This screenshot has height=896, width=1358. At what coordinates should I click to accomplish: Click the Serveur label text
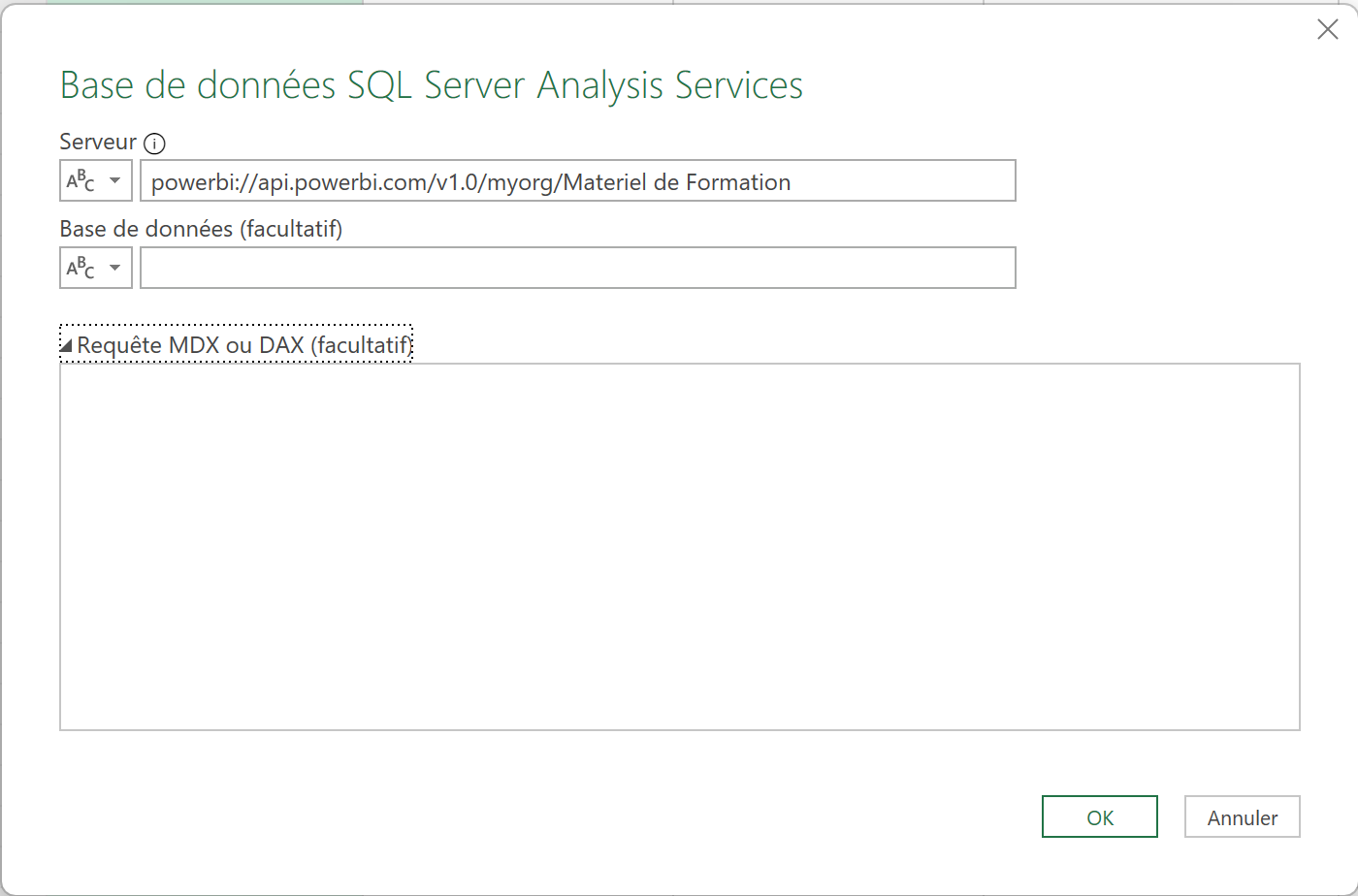coord(98,142)
